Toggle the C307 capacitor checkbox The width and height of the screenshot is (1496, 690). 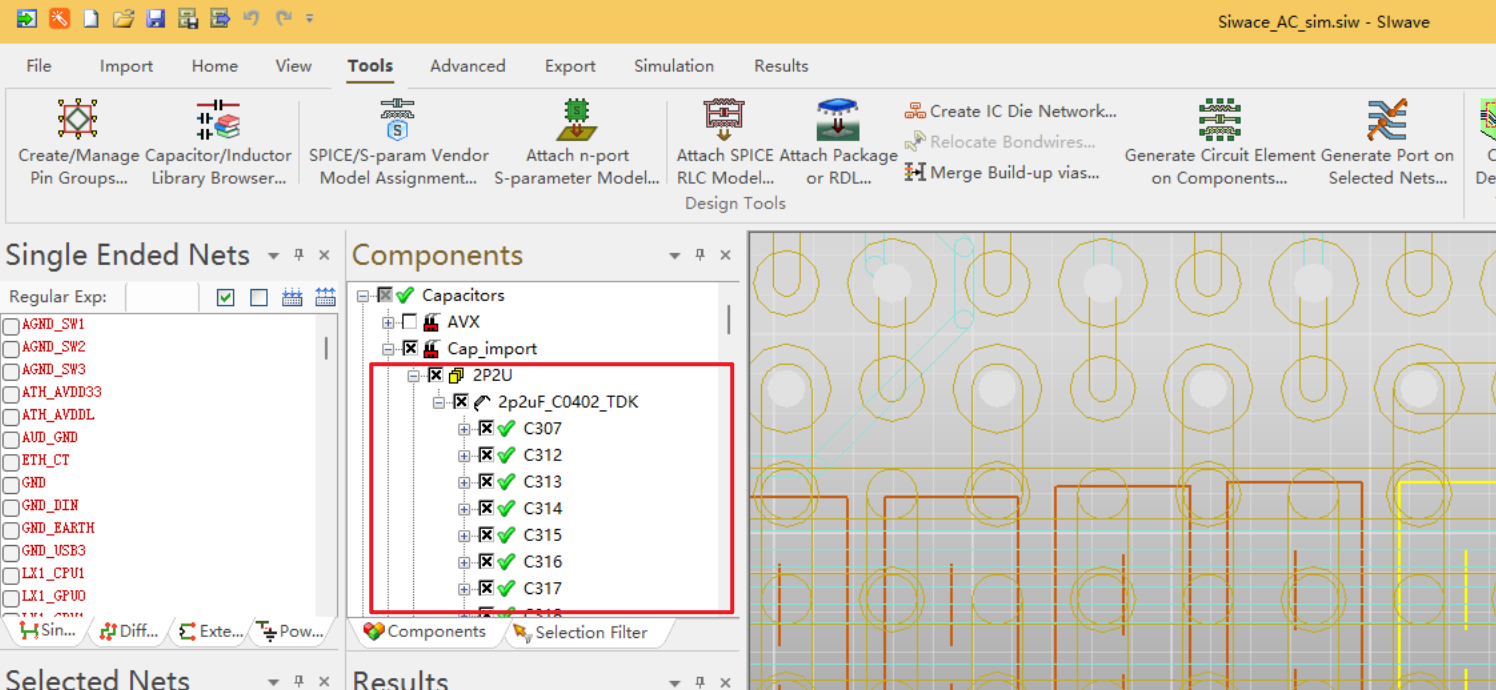click(x=486, y=428)
